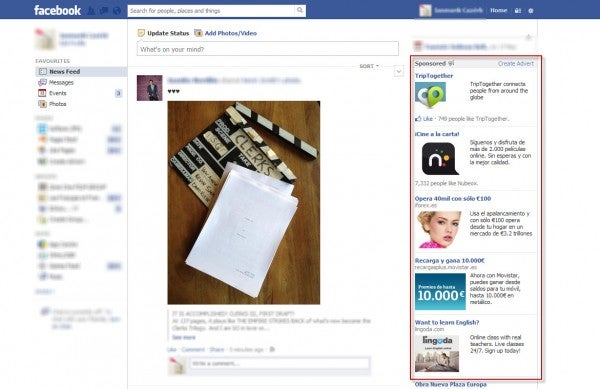Image resolution: width=600 pixels, height=389 pixels.
Task: Open Want to learn English? ad
Action: coord(447,322)
